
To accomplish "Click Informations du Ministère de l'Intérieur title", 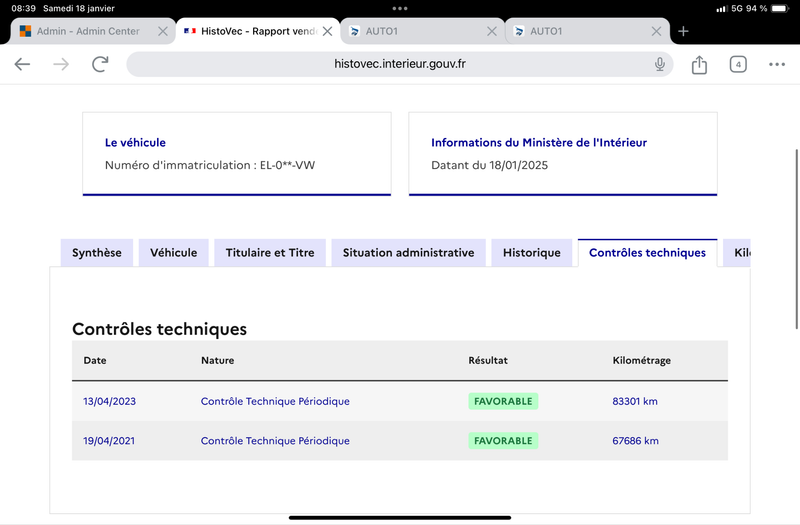I will coord(539,142).
